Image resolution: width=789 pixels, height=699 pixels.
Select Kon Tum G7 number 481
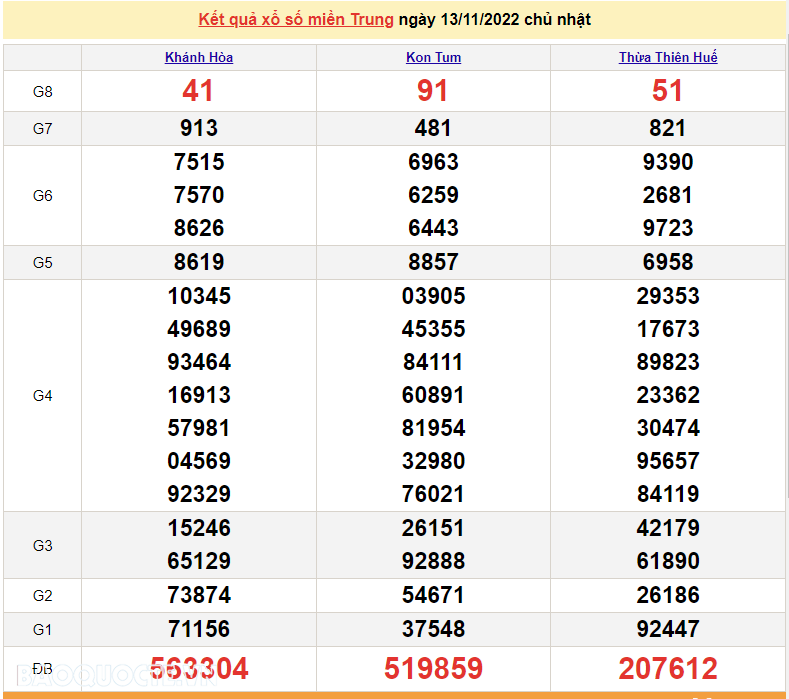tap(433, 128)
